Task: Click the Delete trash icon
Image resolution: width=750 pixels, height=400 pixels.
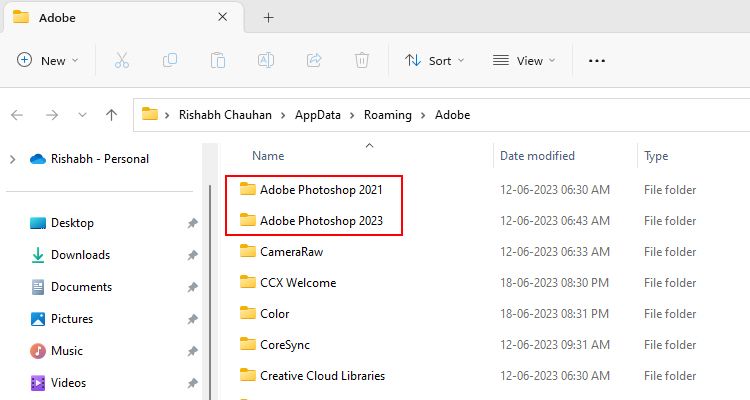Action: 362,61
